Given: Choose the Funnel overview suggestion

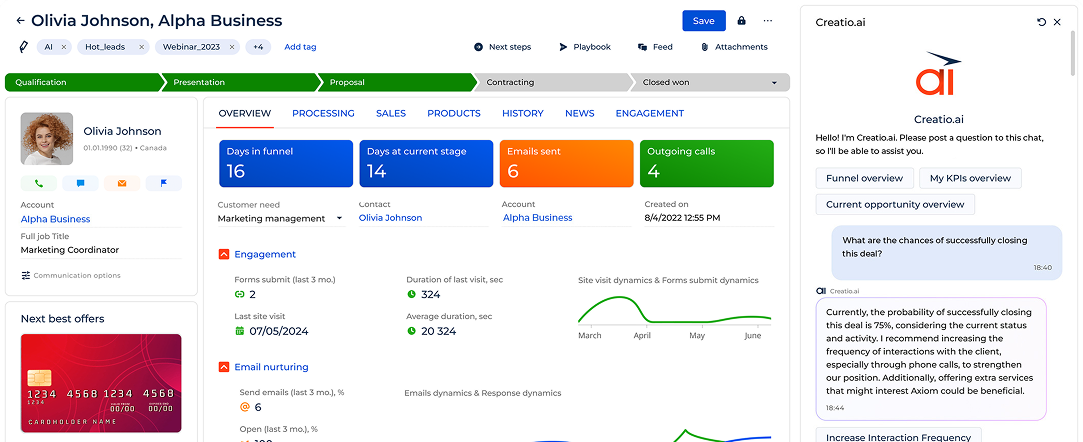Looking at the screenshot, I should tap(865, 178).
